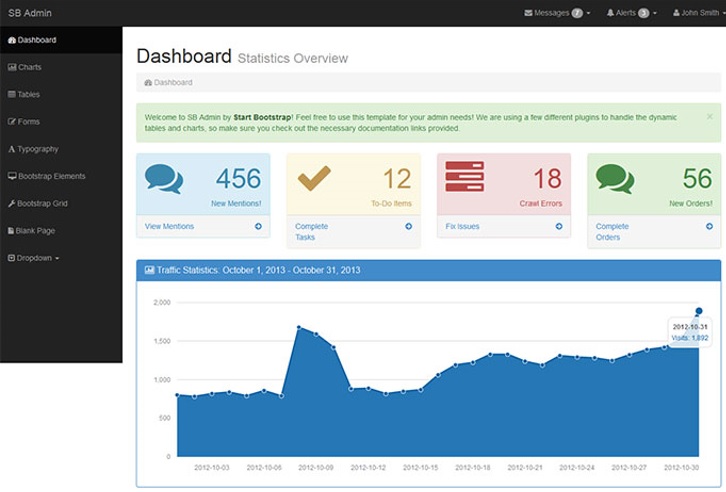This screenshot has height=492, width=726.
Task: Click the arrow icon beside Complete Orders
Action: click(709, 227)
